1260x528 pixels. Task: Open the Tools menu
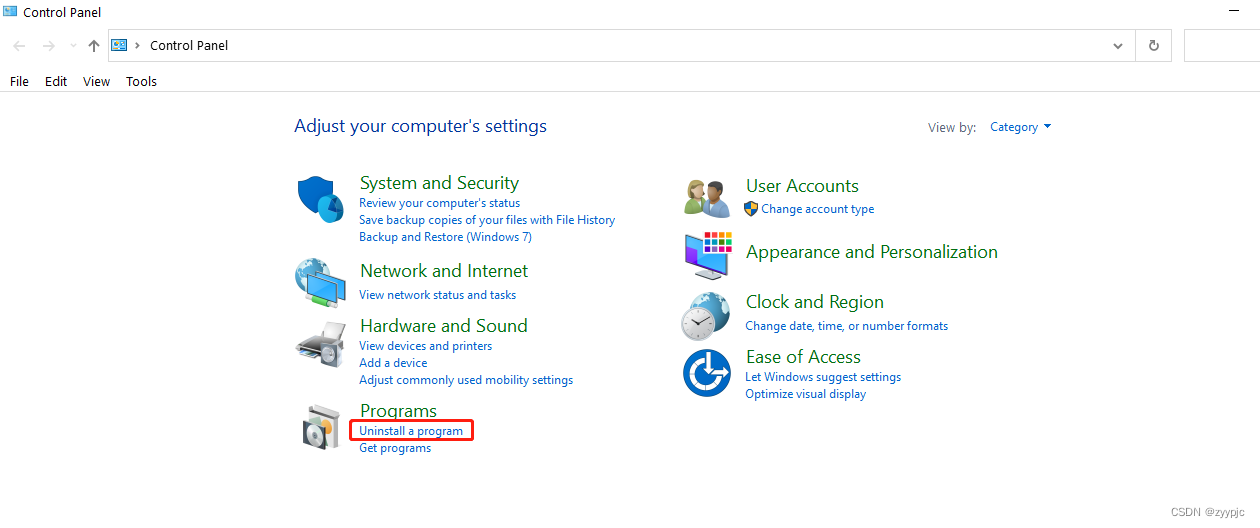[142, 81]
